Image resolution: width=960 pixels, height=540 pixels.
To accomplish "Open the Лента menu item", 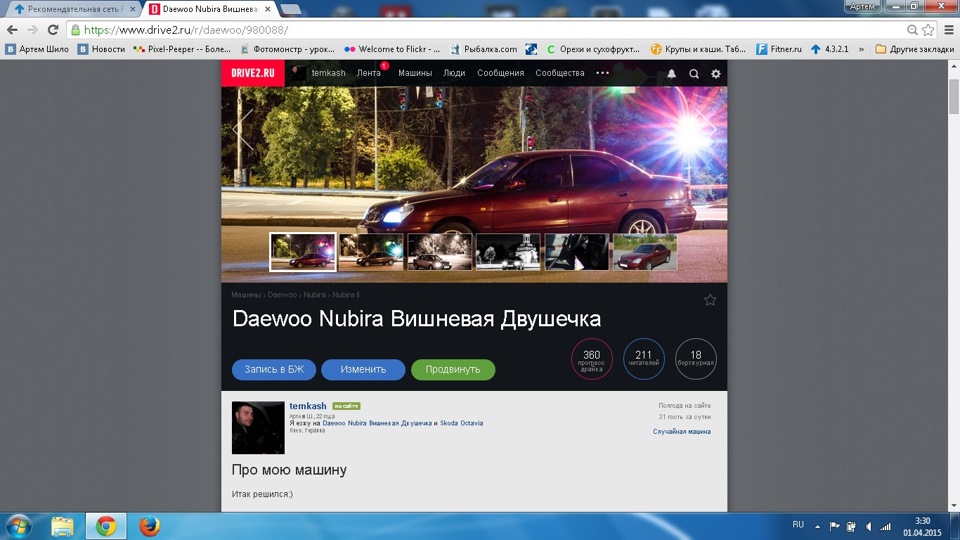I will [x=369, y=73].
